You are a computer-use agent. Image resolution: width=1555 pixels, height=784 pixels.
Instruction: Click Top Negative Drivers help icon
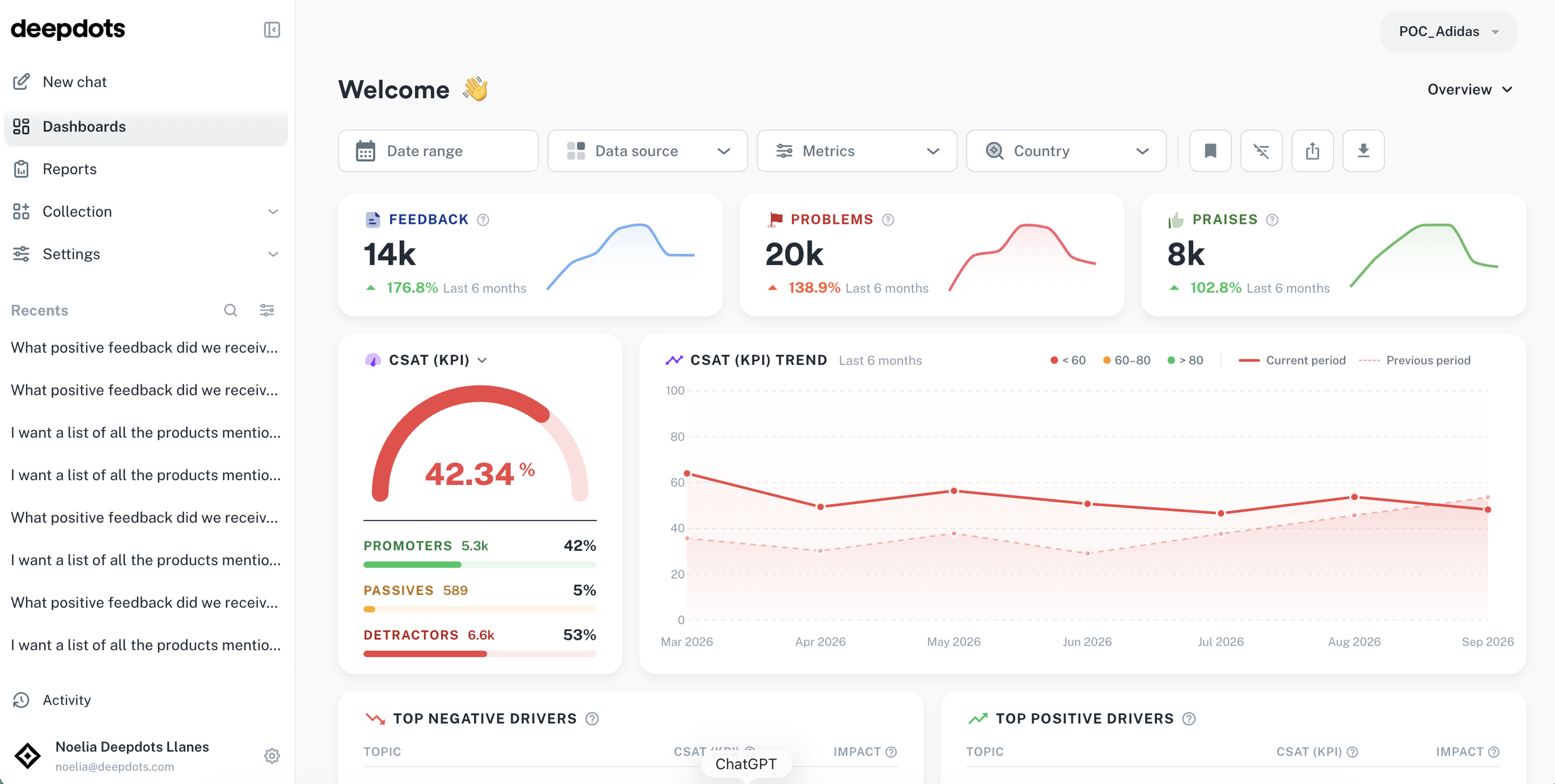point(592,719)
